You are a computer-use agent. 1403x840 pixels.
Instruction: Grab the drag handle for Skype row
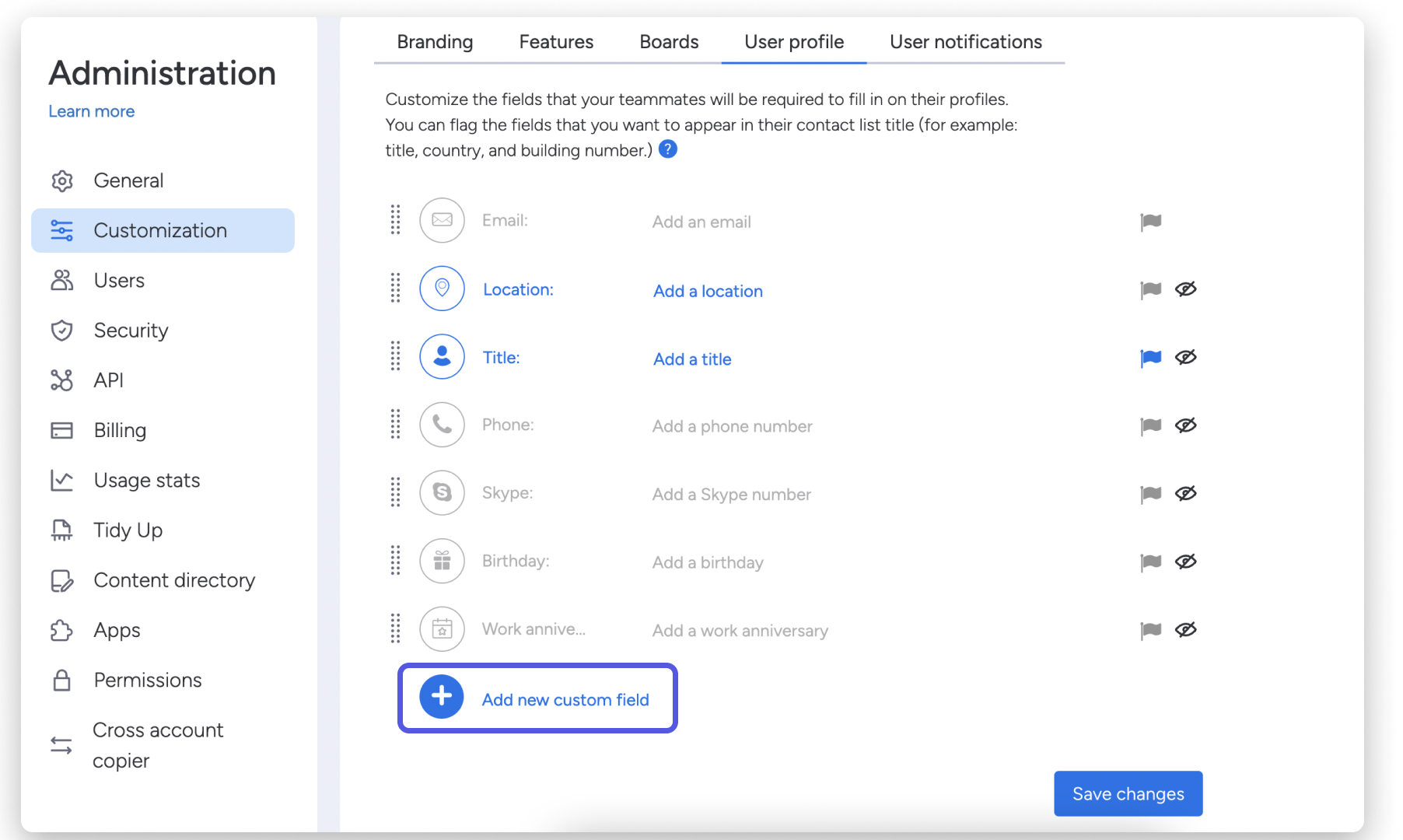coord(395,493)
